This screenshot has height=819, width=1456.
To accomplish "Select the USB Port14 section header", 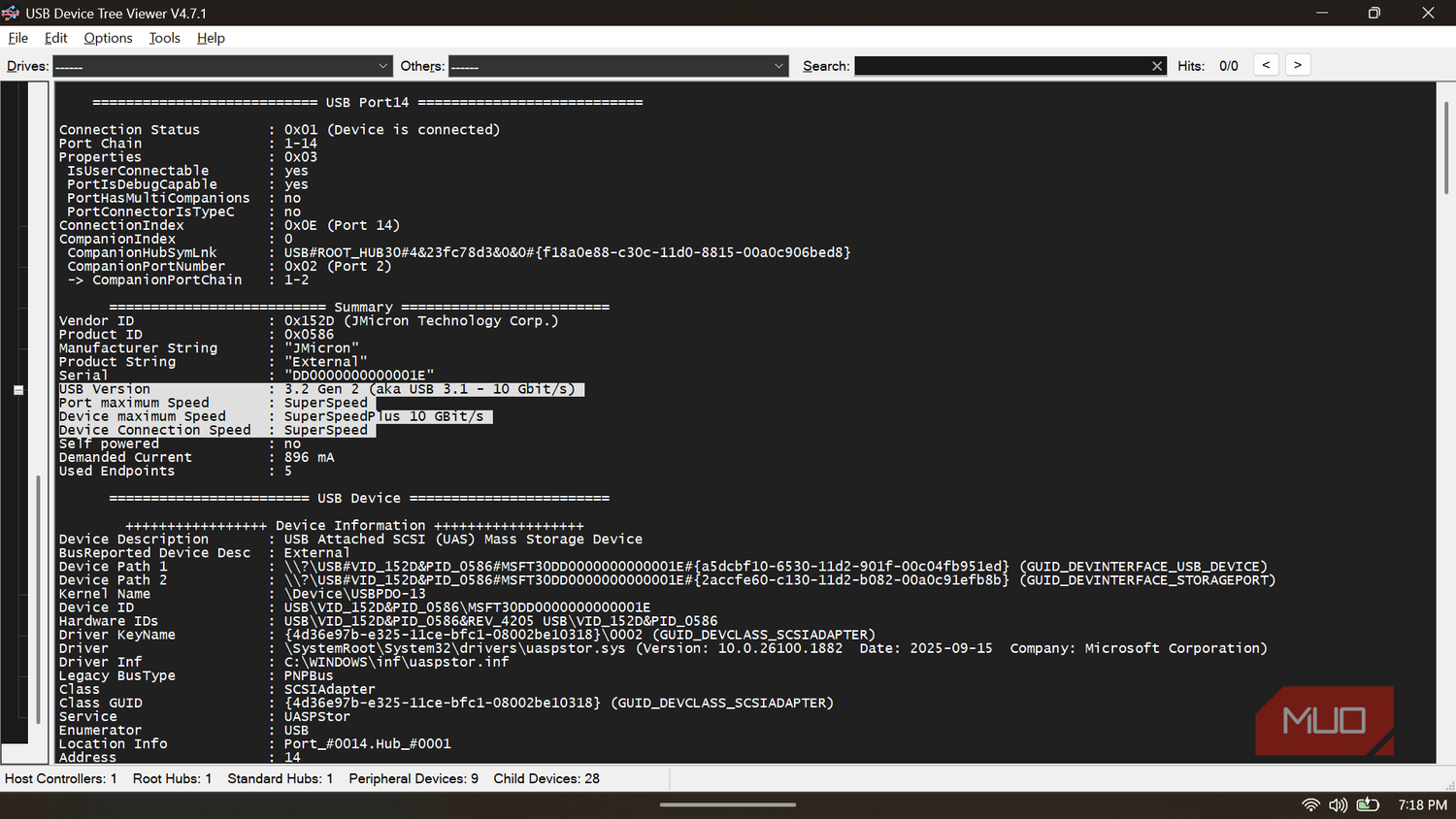I will point(367,102).
